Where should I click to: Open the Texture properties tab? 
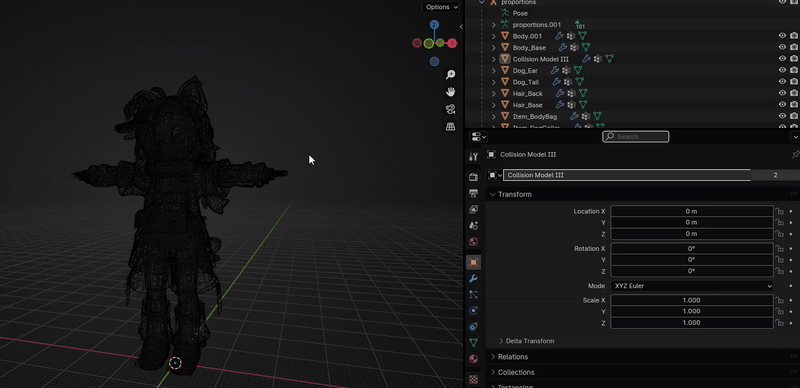point(473,379)
